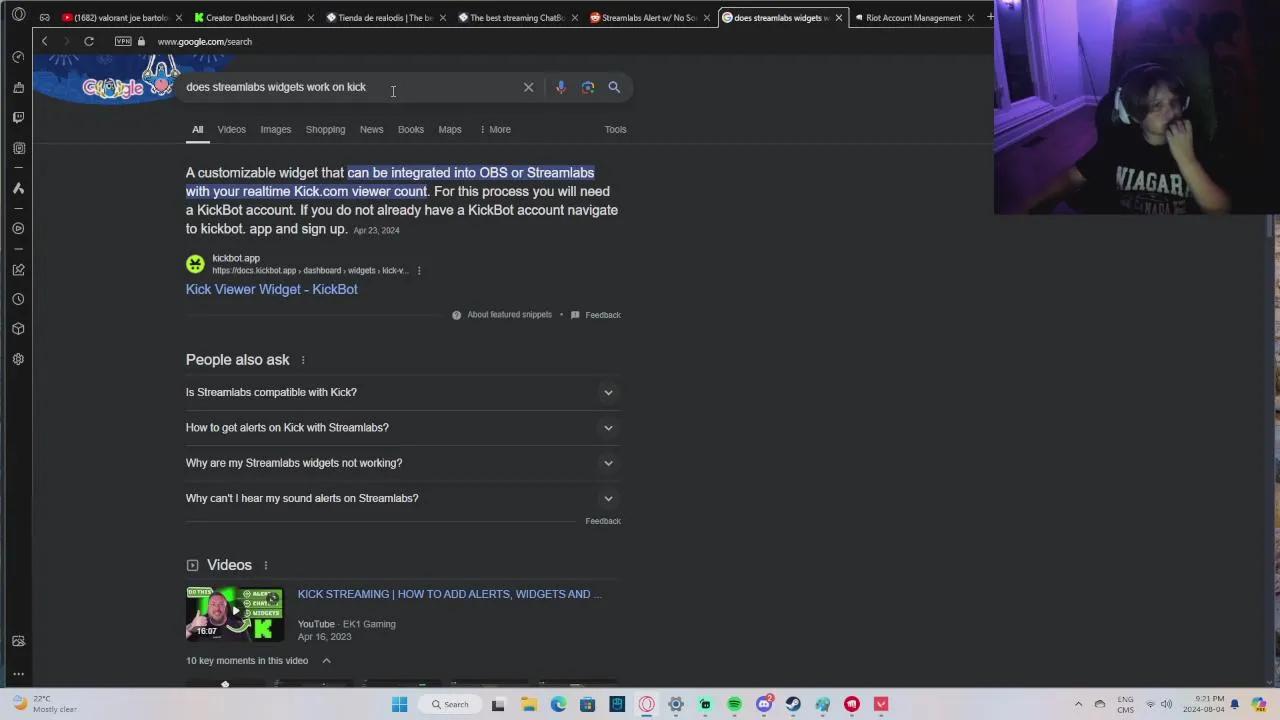Click the Google search text box

coord(350,87)
